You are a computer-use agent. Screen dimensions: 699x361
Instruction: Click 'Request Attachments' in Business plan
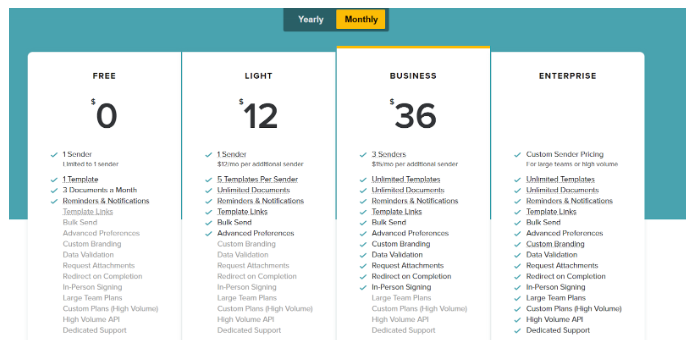coord(408,266)
